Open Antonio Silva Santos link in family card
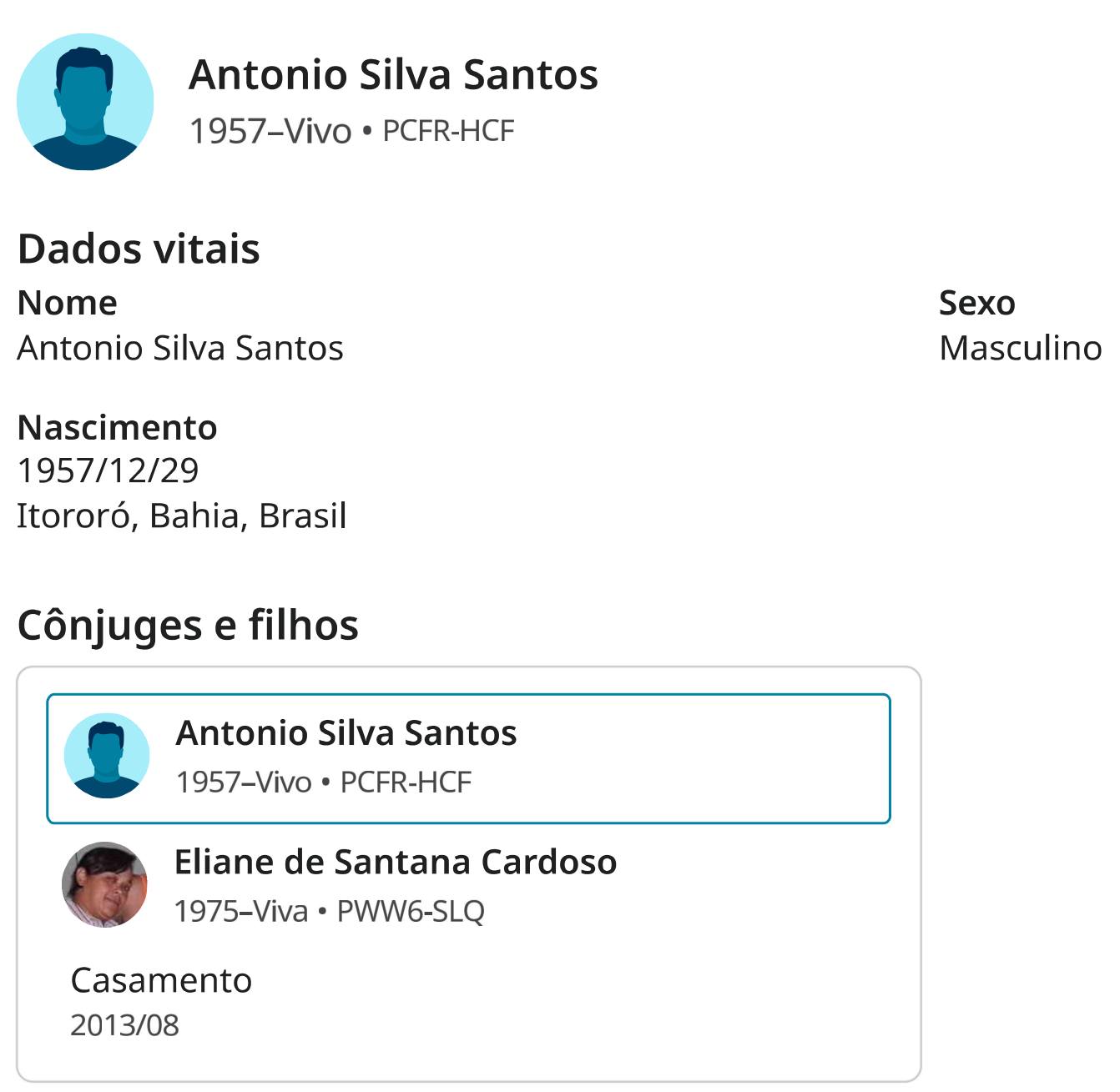The image size is (1120, 1092). 346,733
